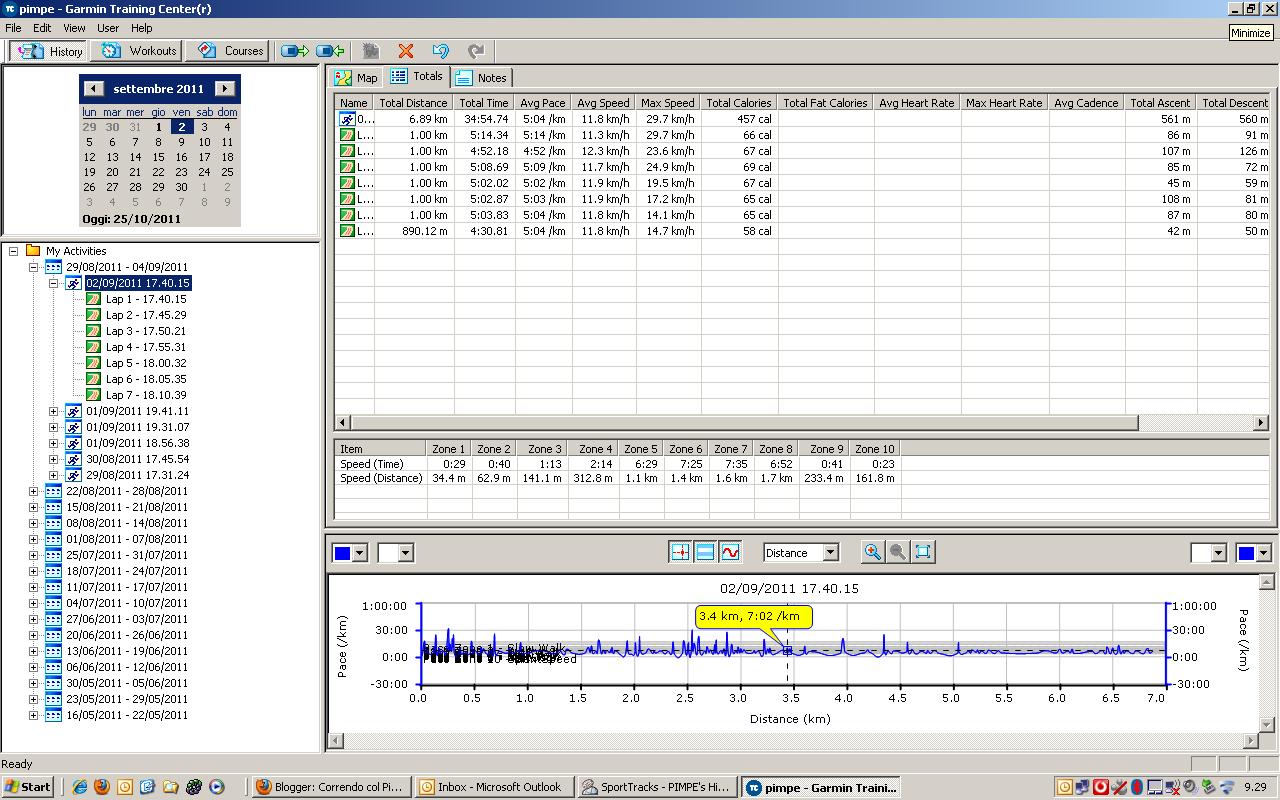Click the red X delete icon
The width and height of the screenshot is (1280, 800).
(x=405, y=50)
